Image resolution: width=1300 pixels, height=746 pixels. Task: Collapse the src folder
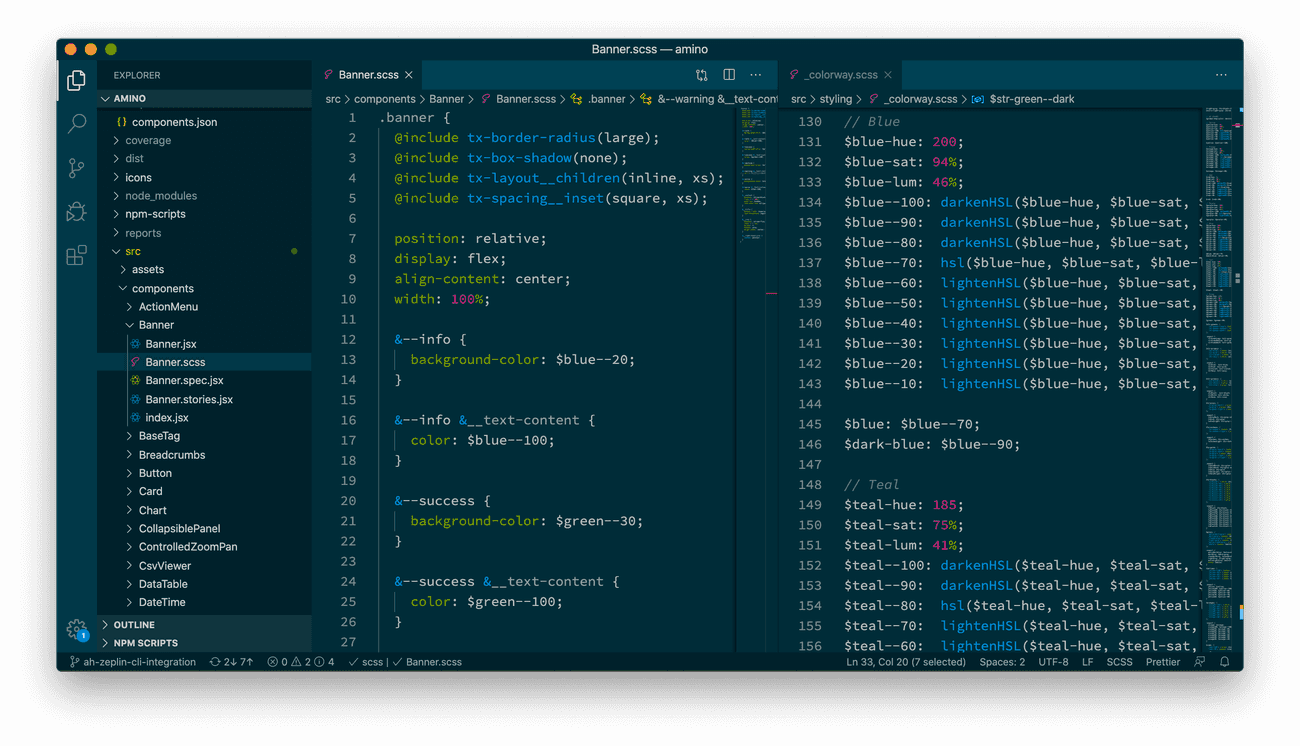[132, 251]
